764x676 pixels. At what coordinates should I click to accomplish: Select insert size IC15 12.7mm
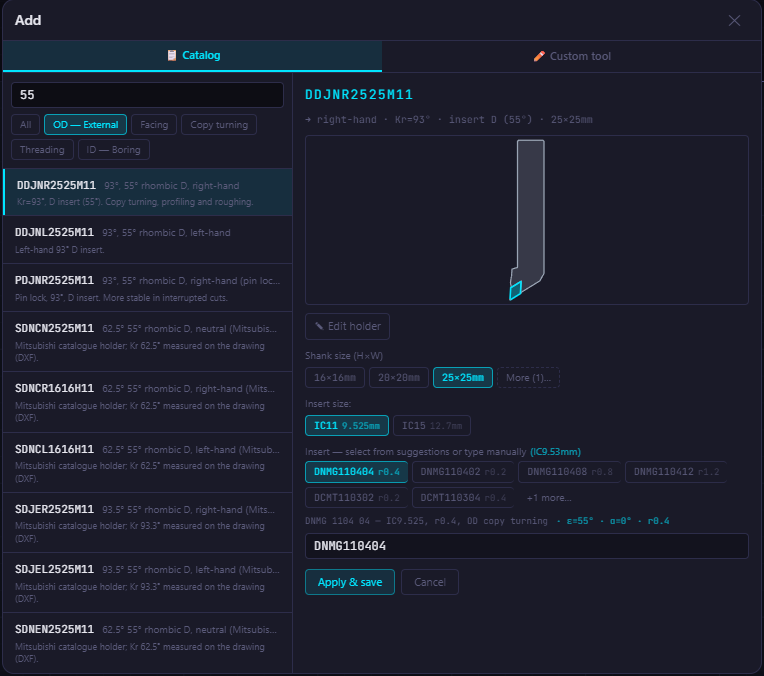pyautogui.click(x=432, y=425)
